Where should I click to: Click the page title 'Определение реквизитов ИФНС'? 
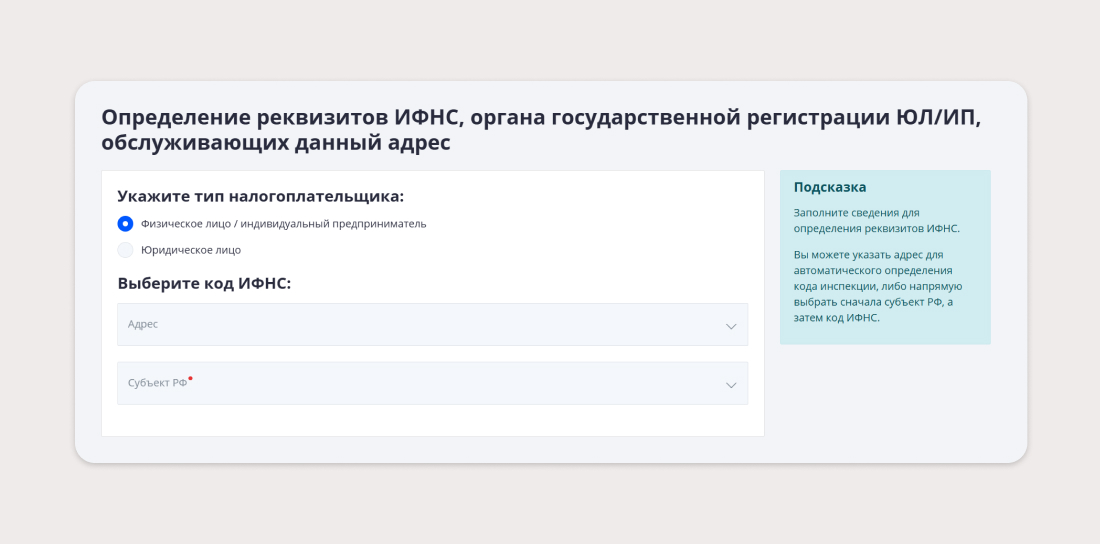click(x=283, y=117)
